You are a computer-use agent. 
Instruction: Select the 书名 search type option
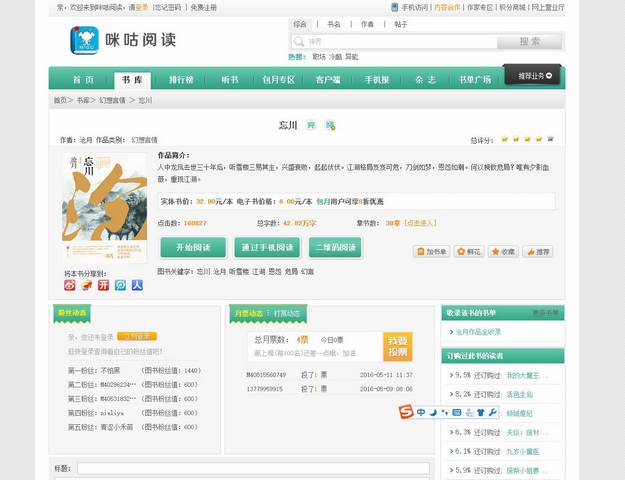pos(334,24)
